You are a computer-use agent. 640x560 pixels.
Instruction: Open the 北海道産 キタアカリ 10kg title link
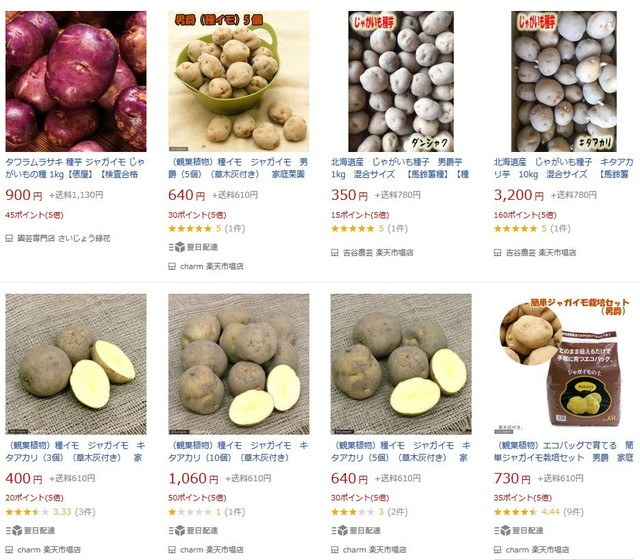pos(563,168)
